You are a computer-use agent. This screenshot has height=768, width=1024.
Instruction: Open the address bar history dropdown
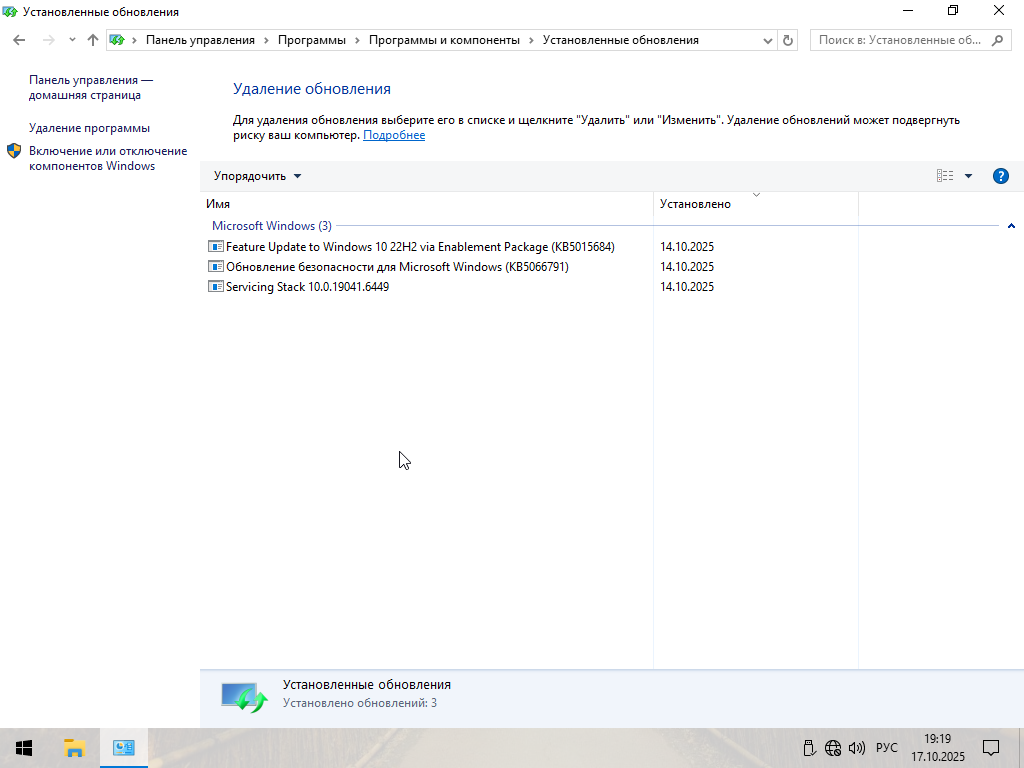pos(768,40)
